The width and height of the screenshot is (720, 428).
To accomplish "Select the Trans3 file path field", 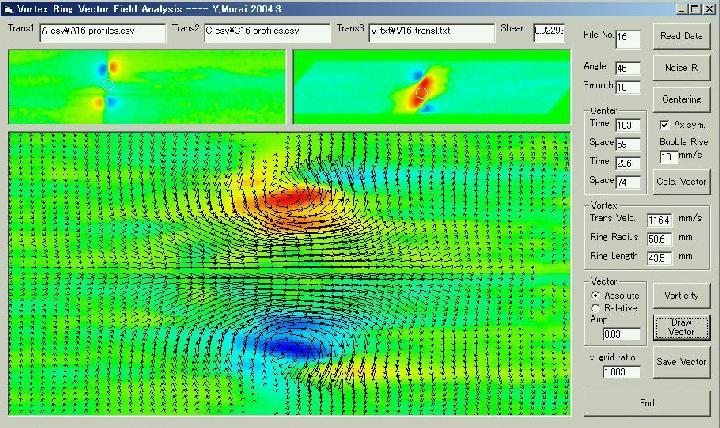I will pos(431,31).
